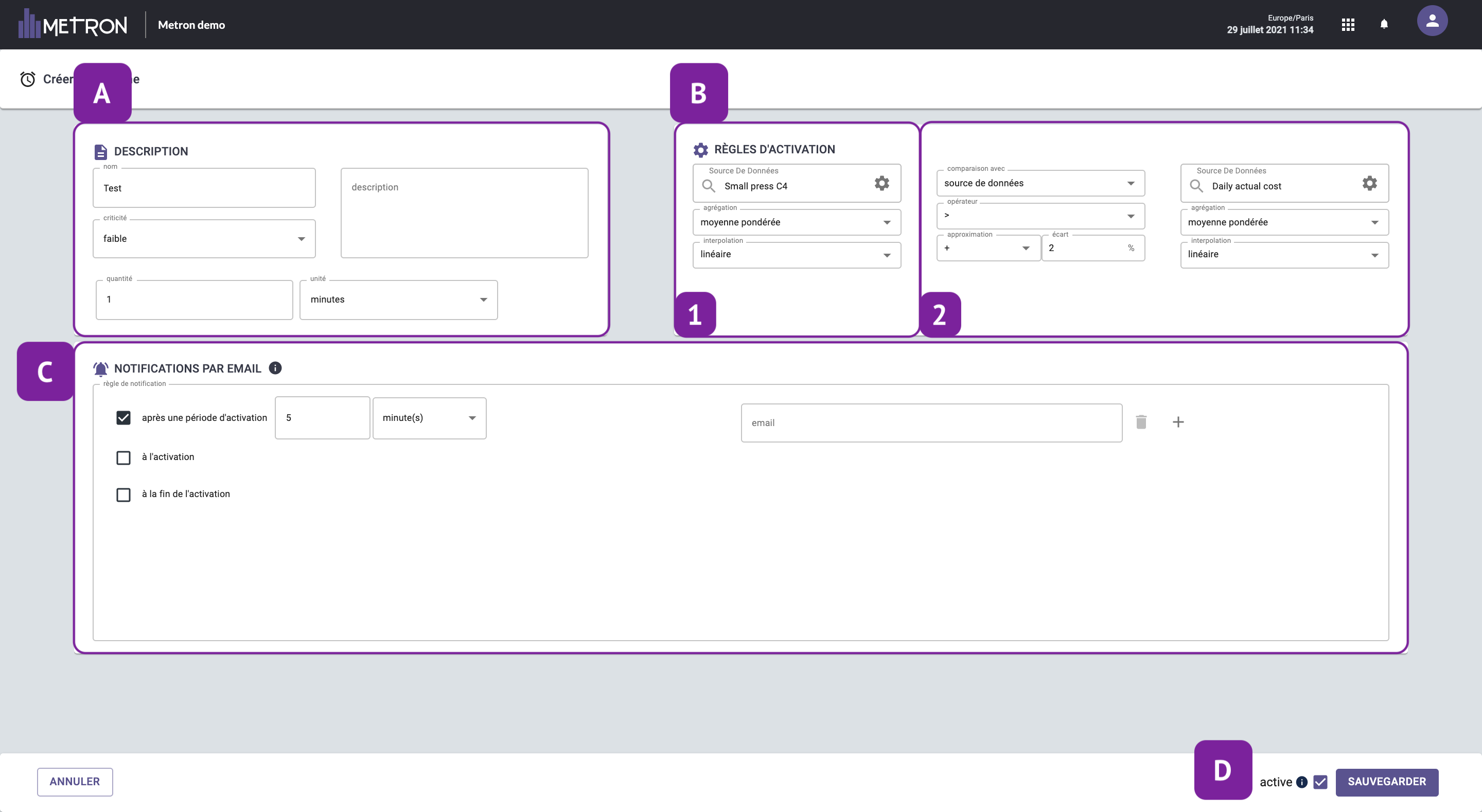Image resolution: width=1482 pixels, height=812 pixels.
Task: Expand the unité dropdown set to minutes
Action: 398,300
